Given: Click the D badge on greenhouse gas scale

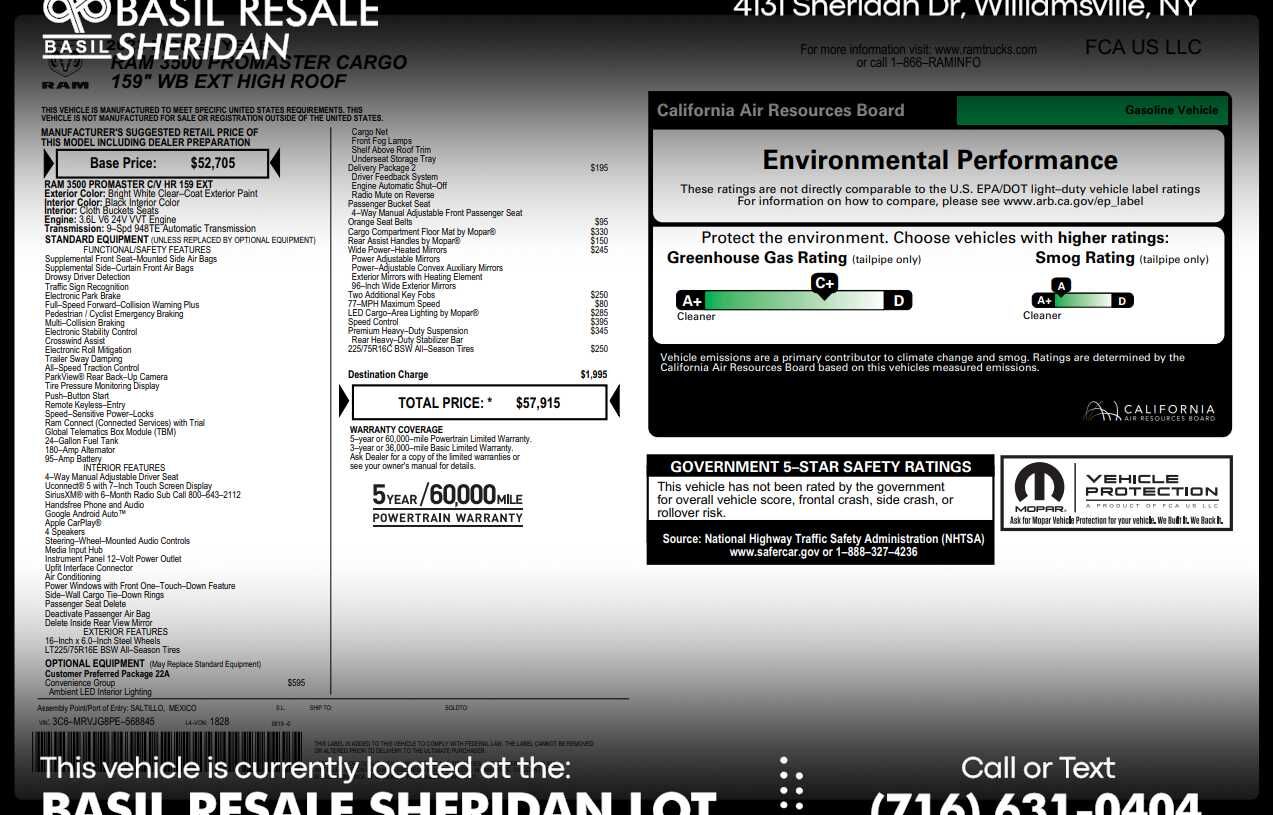Looking at the screenshot, I should point(898,300).
